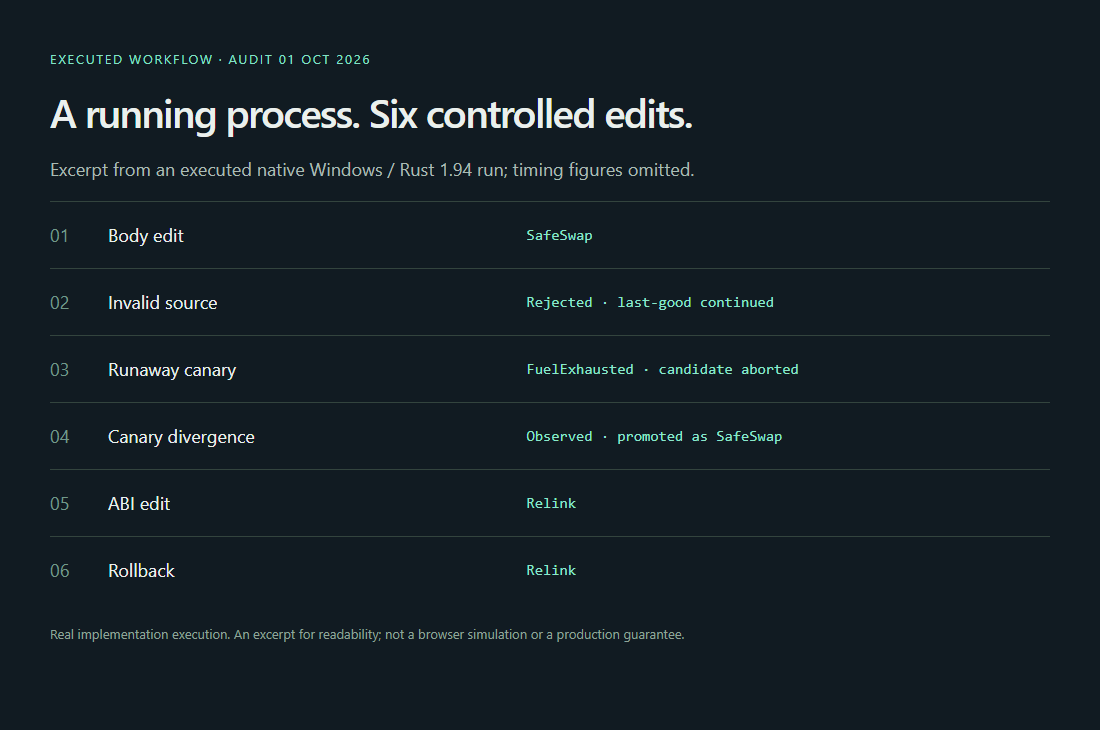Screen dimensions: 1100x730
Task: Click the 'Relink' result for Rollback
Action: tap(551, 570)
